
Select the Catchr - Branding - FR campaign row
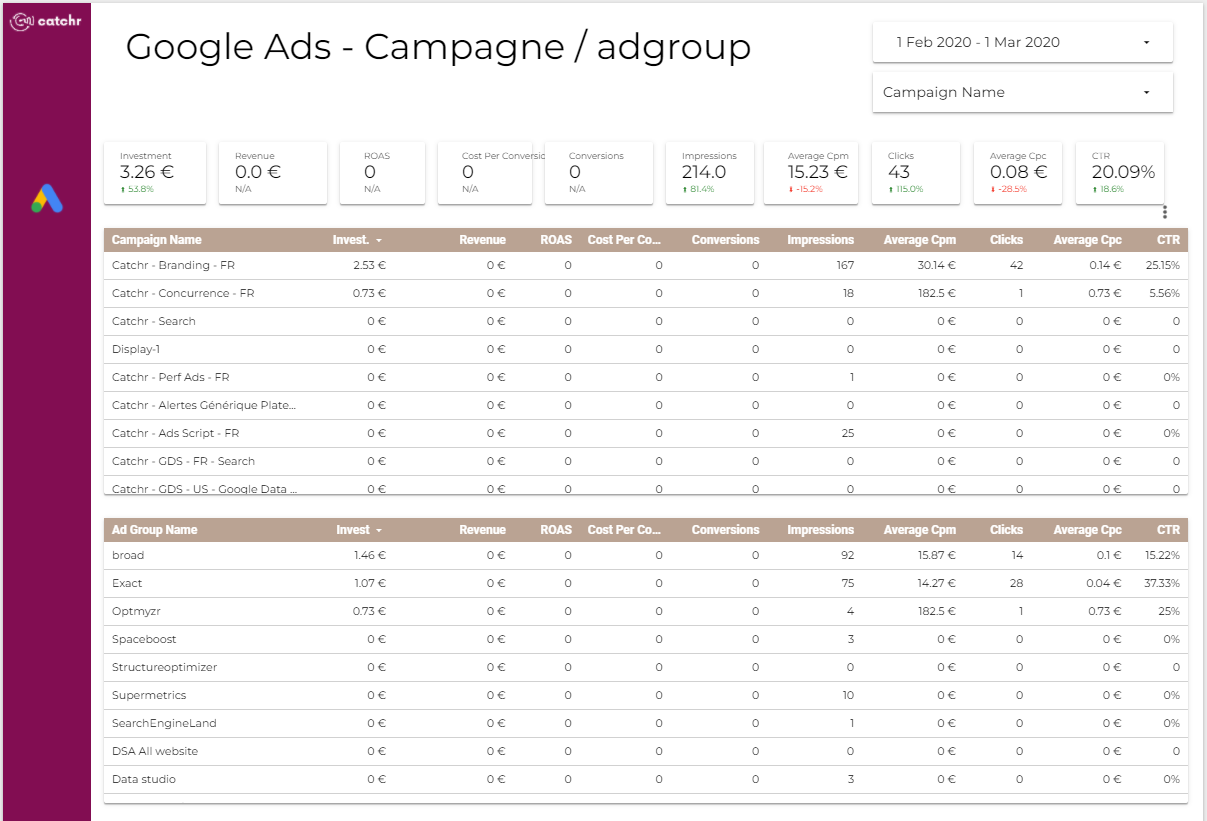point(174,266)
